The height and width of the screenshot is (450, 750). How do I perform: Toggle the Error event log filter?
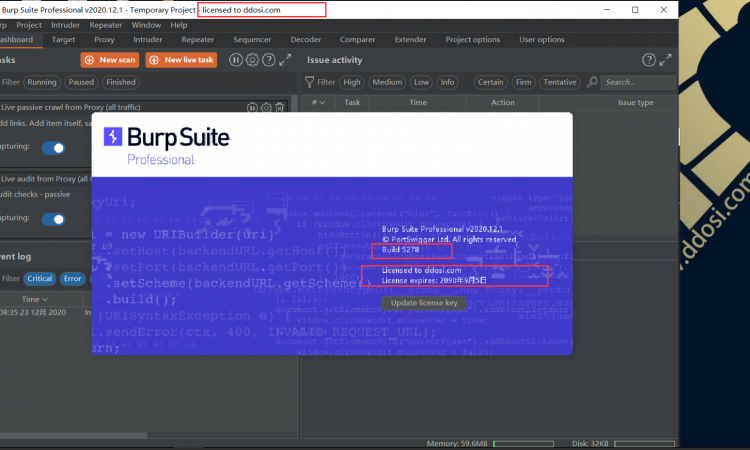click(x=73, y=278)
